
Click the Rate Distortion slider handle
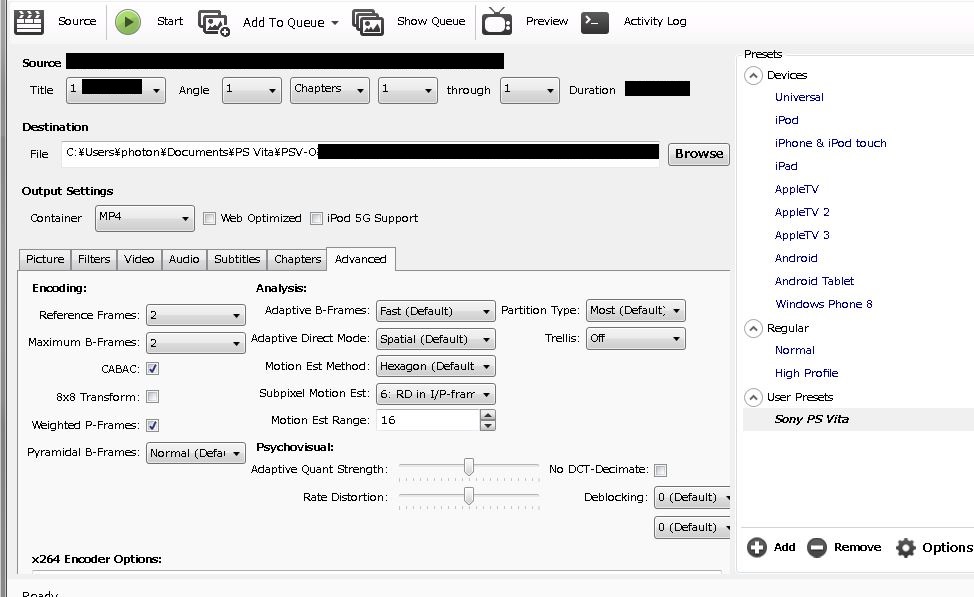(x=469, y=495)
